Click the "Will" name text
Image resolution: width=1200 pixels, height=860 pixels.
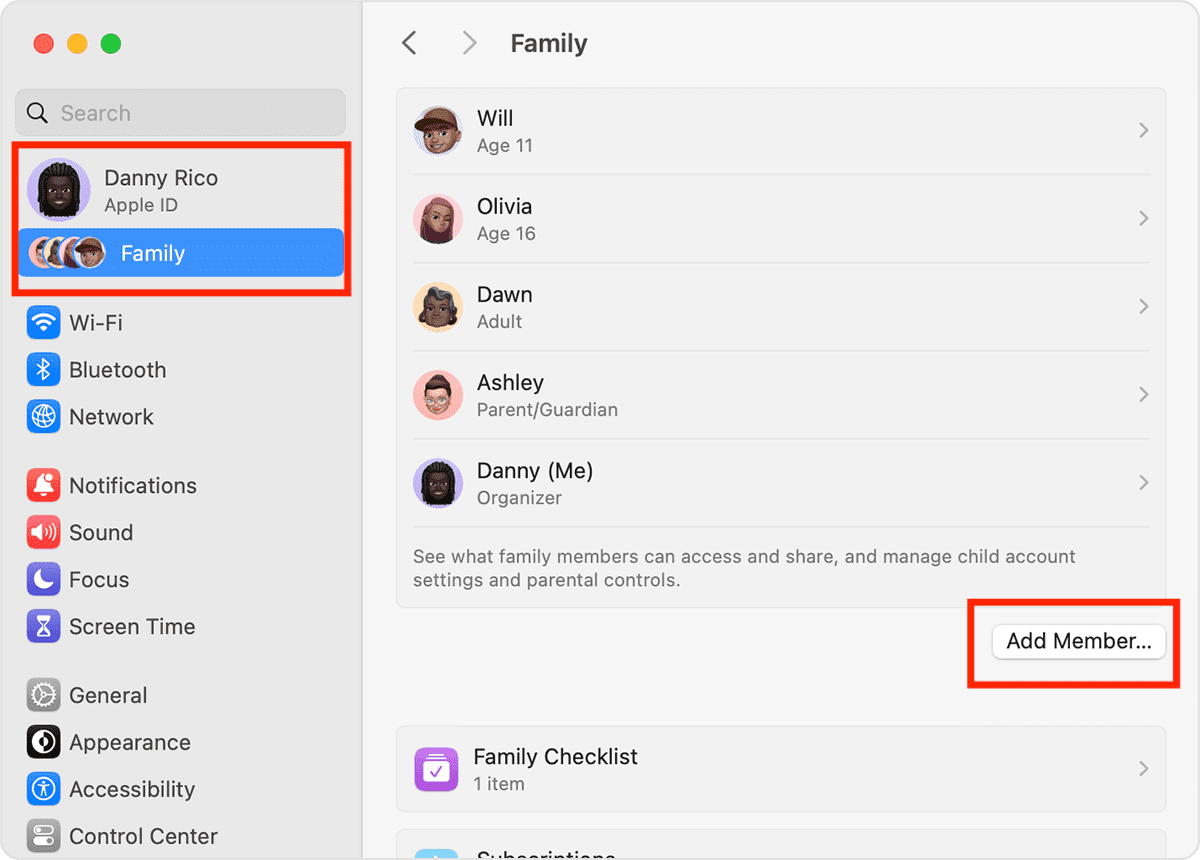tap(495, 118)
